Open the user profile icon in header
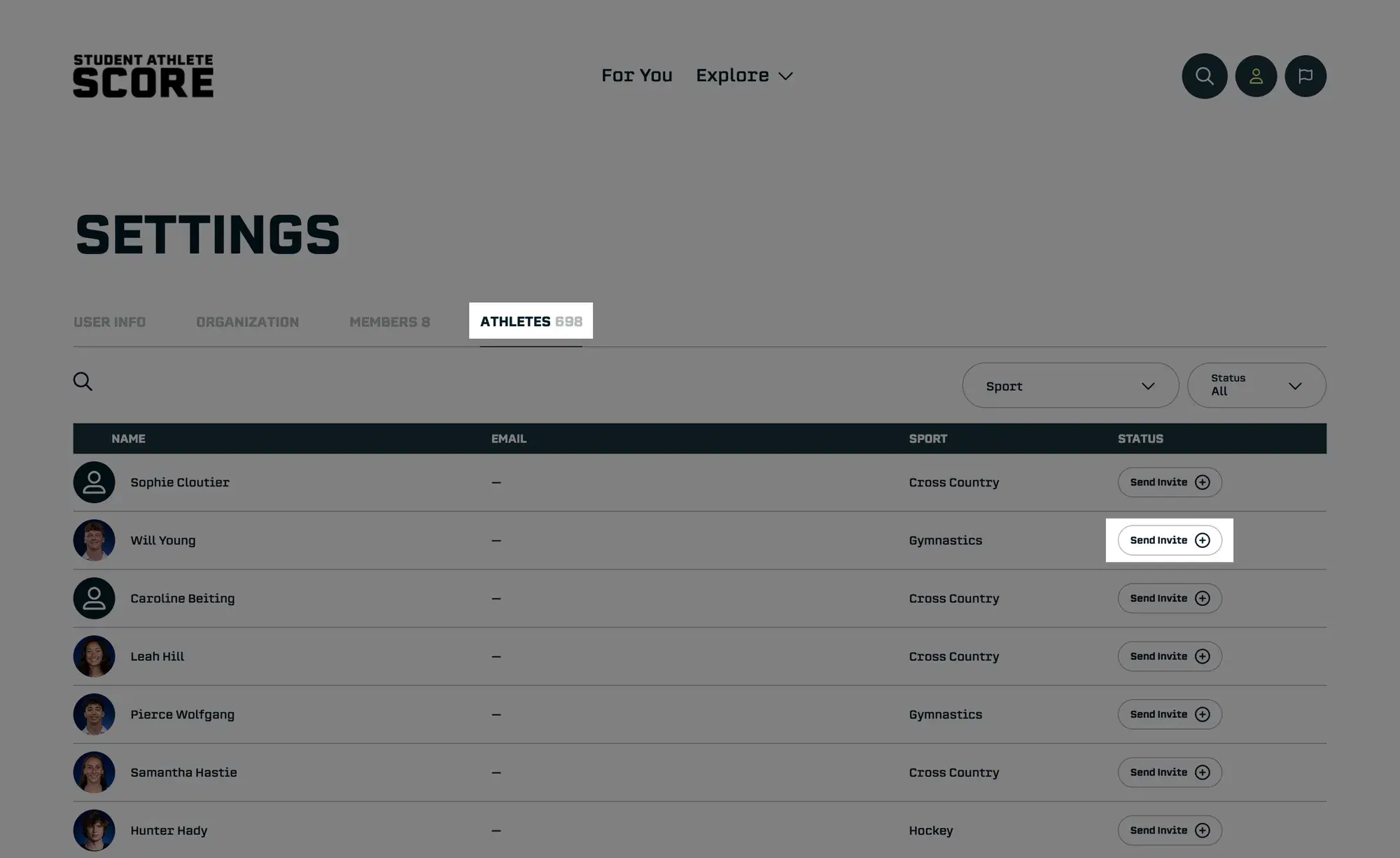1400x858 pixels. coord(1256,76)
